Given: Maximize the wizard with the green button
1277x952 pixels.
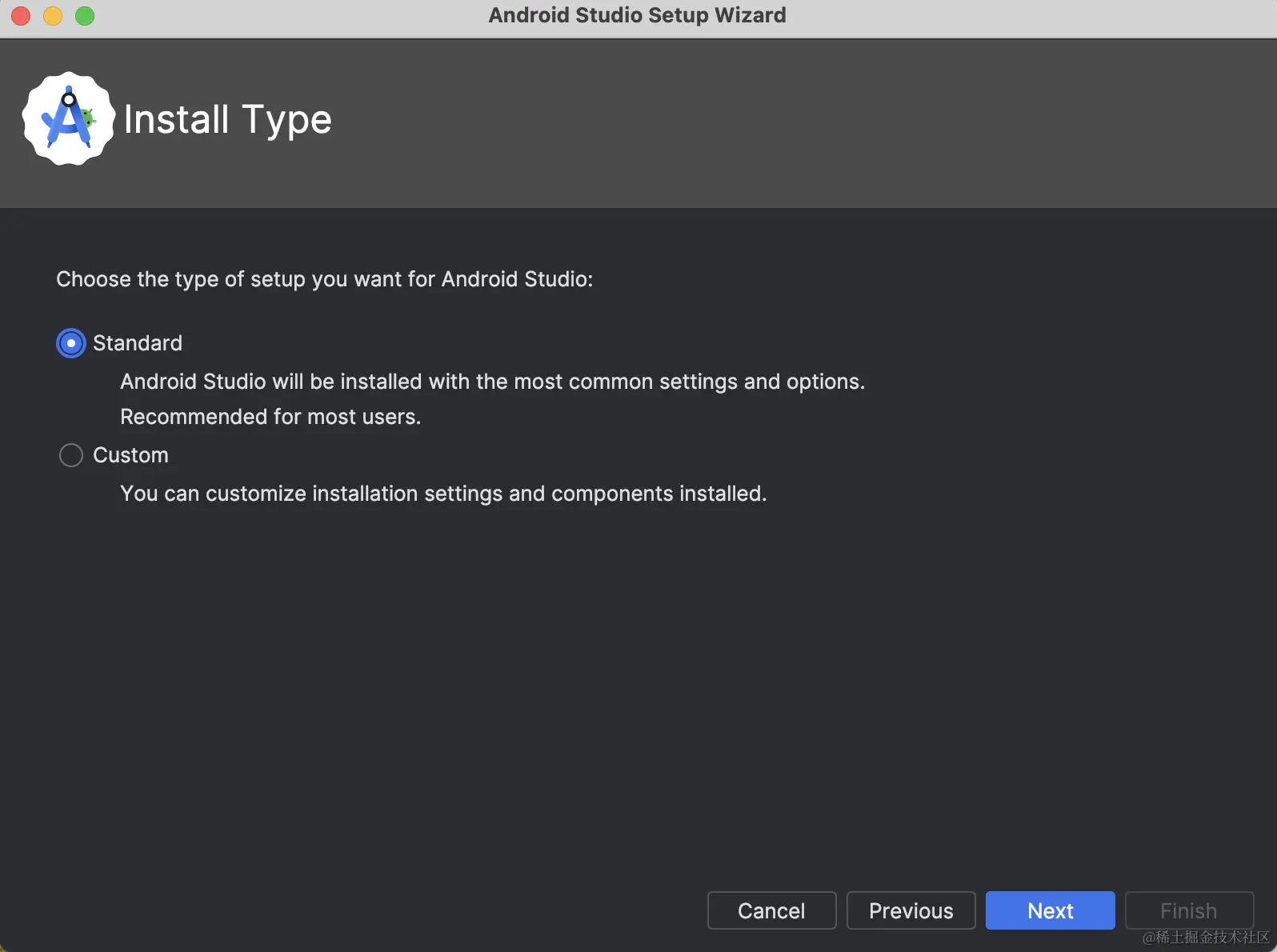Looking at the screenshot, I should coord(85,16).
